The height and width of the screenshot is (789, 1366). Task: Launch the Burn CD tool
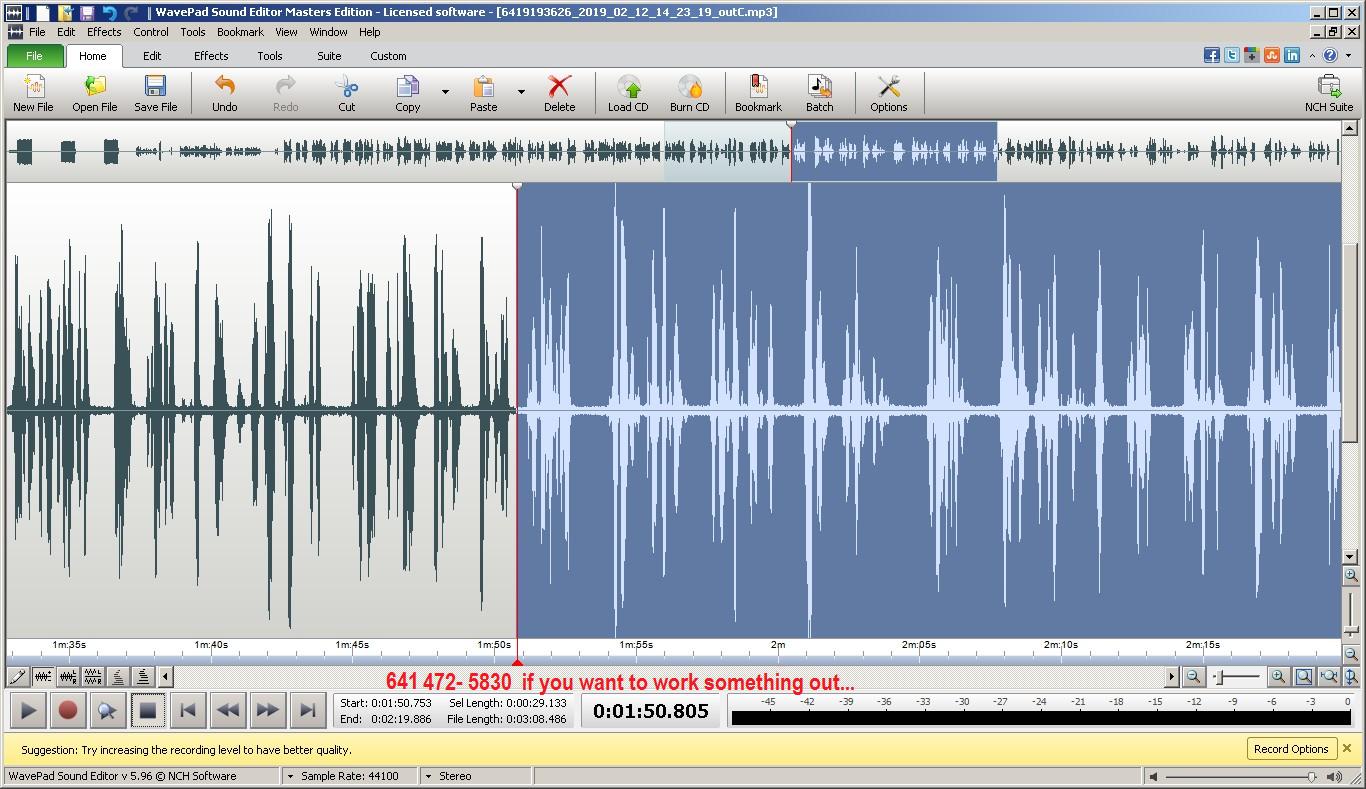(x=690, y=93)
